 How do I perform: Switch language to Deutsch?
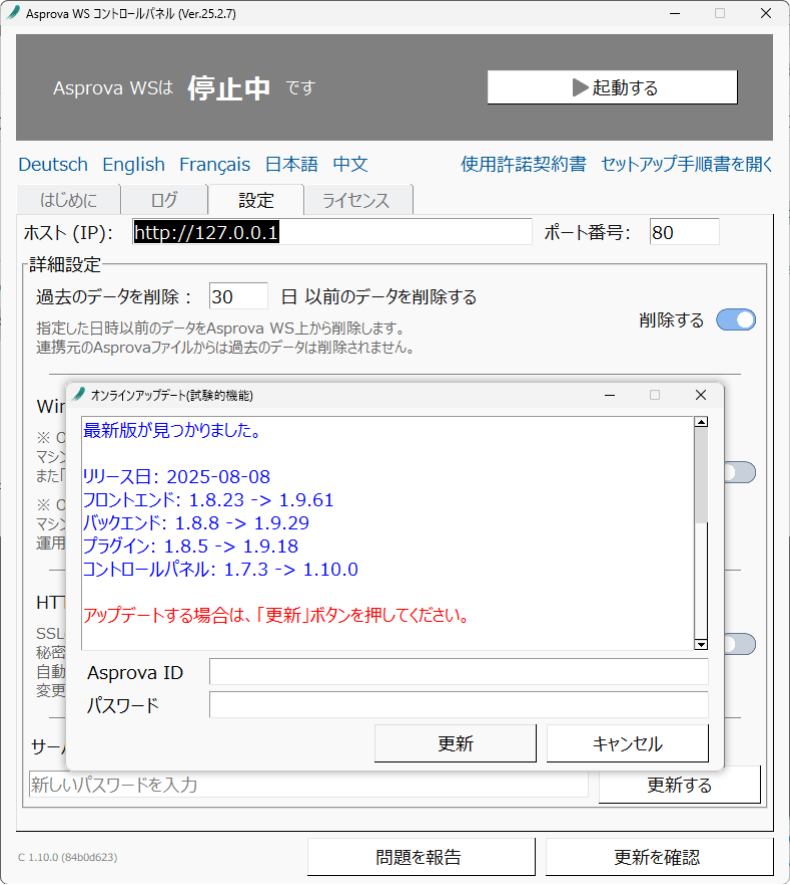pos(53,165)
